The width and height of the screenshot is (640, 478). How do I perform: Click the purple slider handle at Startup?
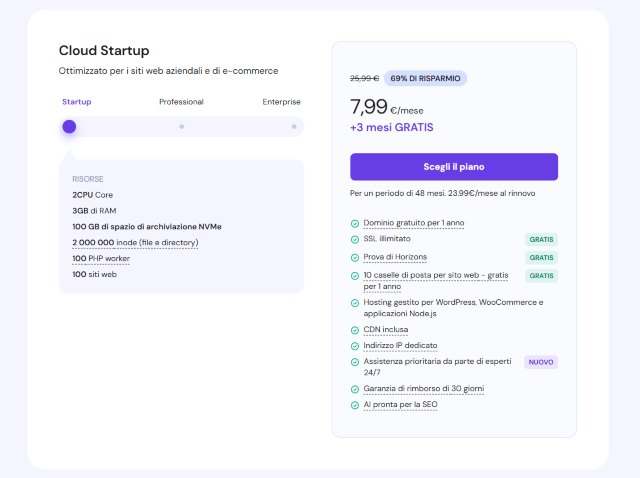(x=69, y=127)
